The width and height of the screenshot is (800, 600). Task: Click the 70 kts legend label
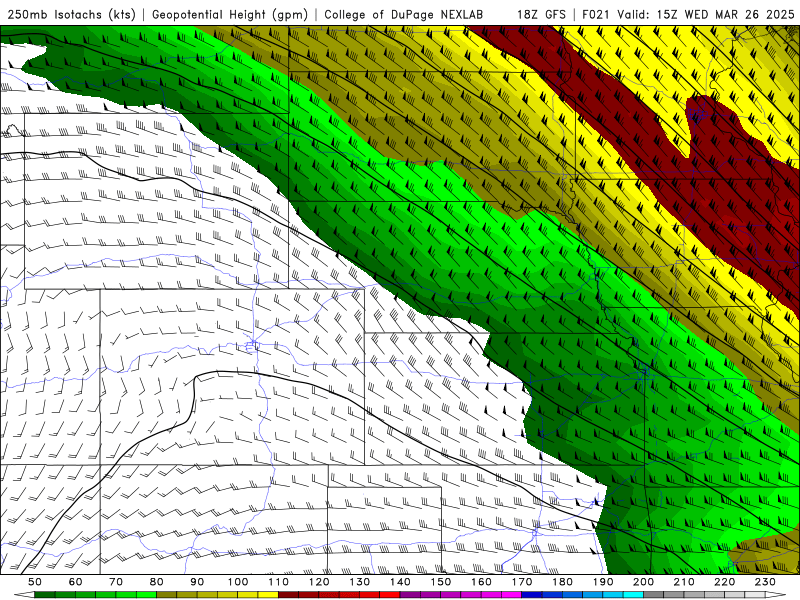[x=116, y=582]
